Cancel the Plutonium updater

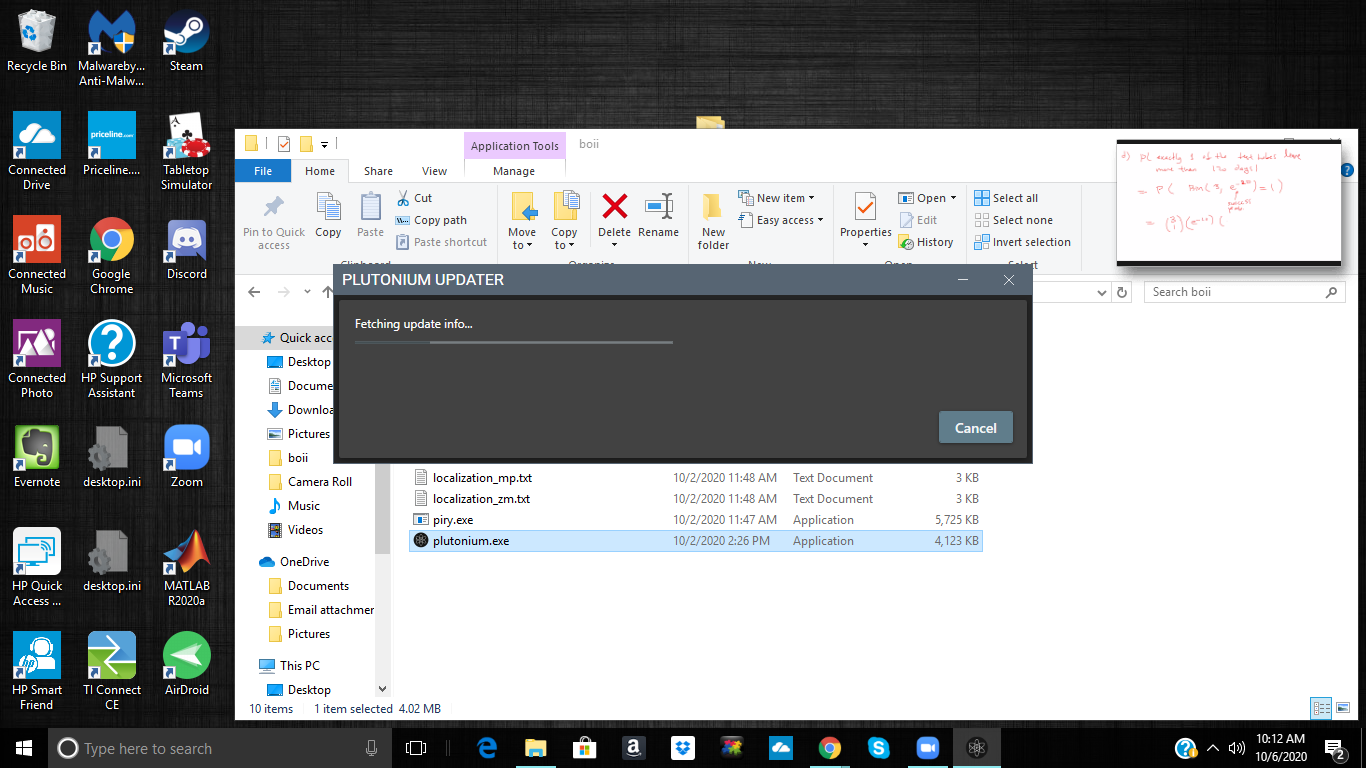(976, 428)
